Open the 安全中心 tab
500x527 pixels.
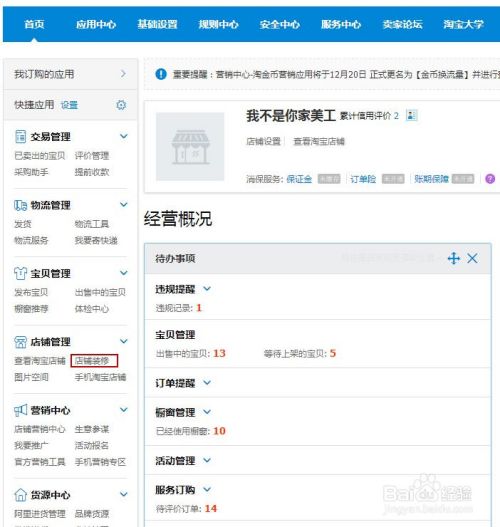click(x=280, y=24)
